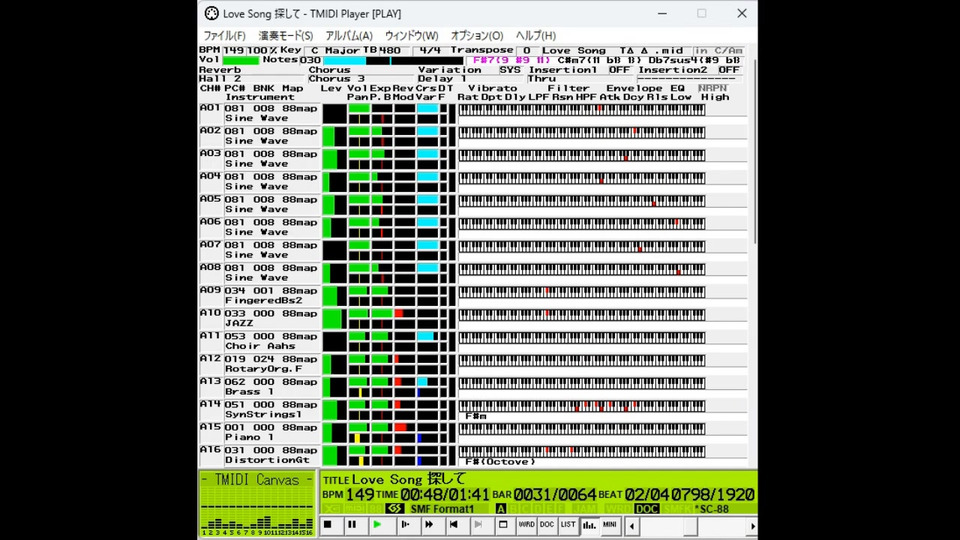The image size is (960, 540).
Task: Toggle channel A14 label
Action: pos(211,404)
